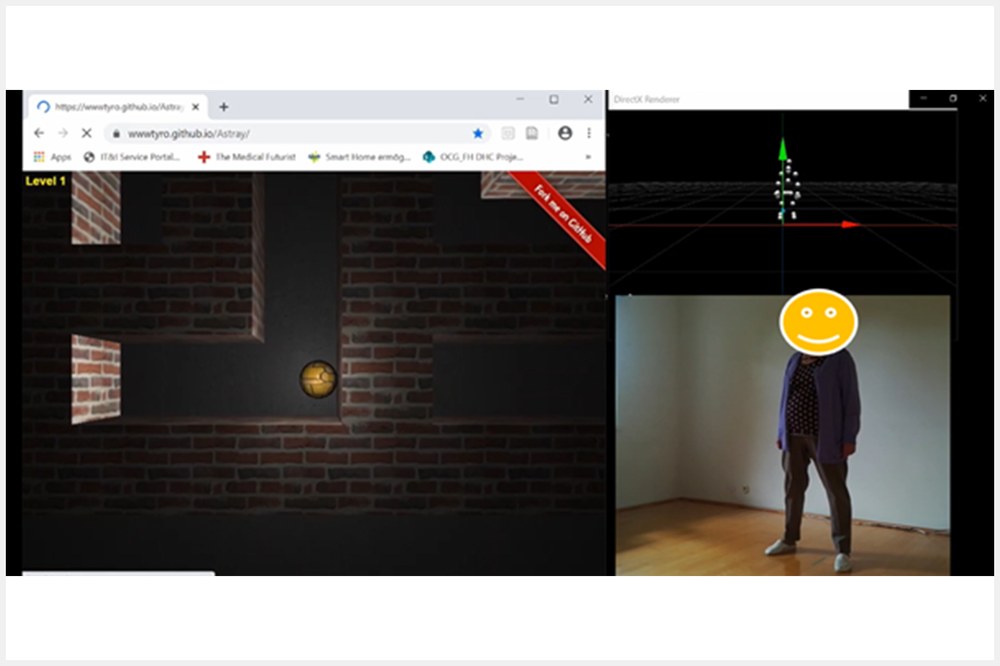Viewport: 1000px width, 666px height.
Task: Click the browser Back arrow
Action: pyautogui.click(x=39, y=133)
